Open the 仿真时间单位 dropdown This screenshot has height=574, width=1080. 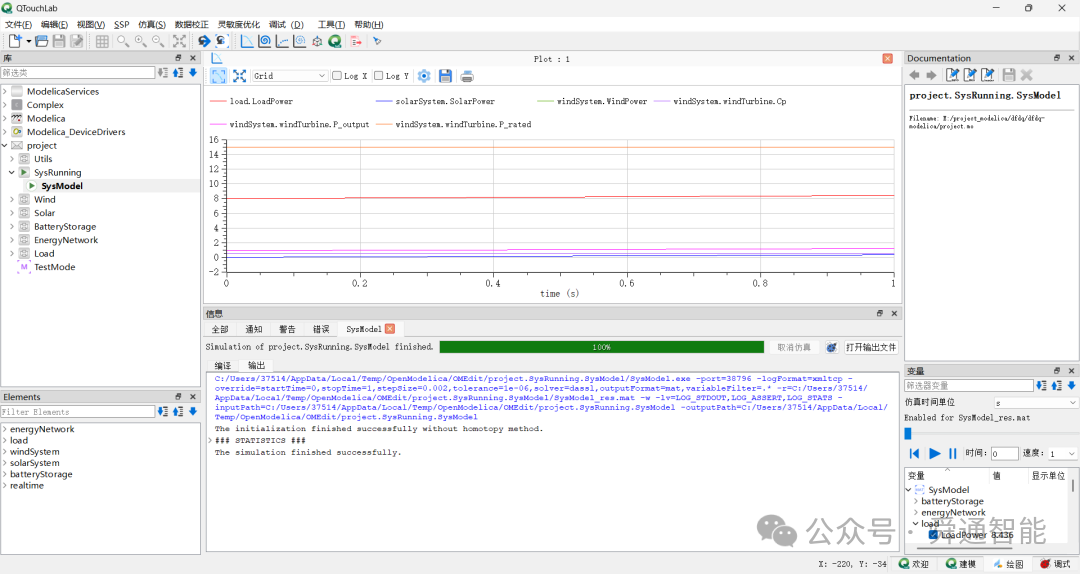[x=1035, y=402]
